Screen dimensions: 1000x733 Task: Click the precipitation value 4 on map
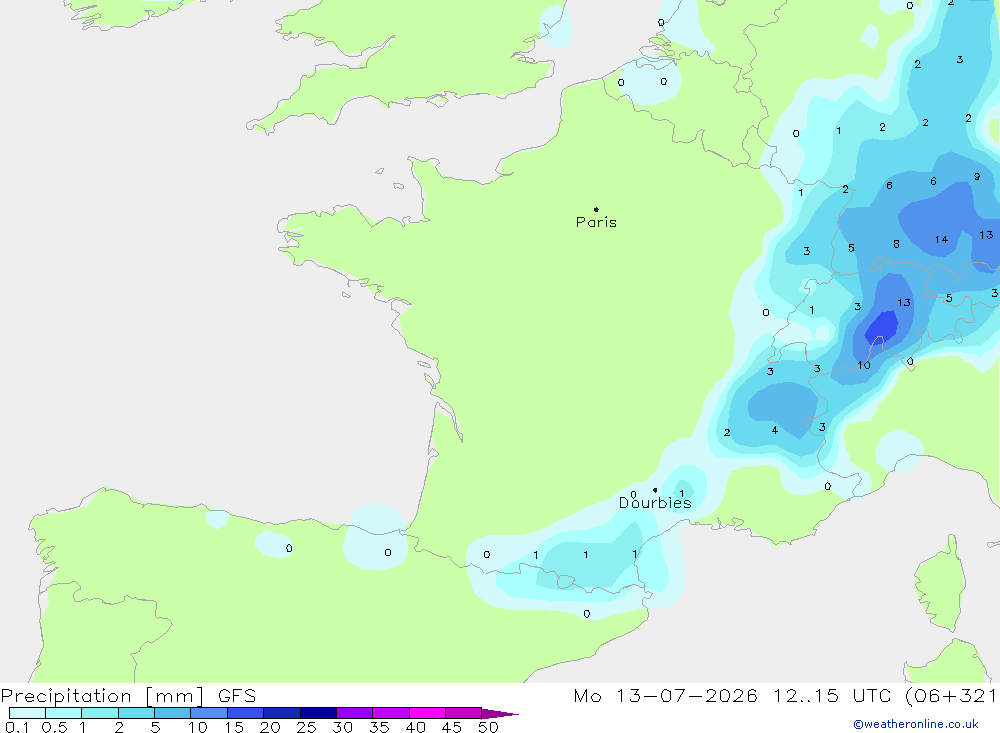point(775,431)
